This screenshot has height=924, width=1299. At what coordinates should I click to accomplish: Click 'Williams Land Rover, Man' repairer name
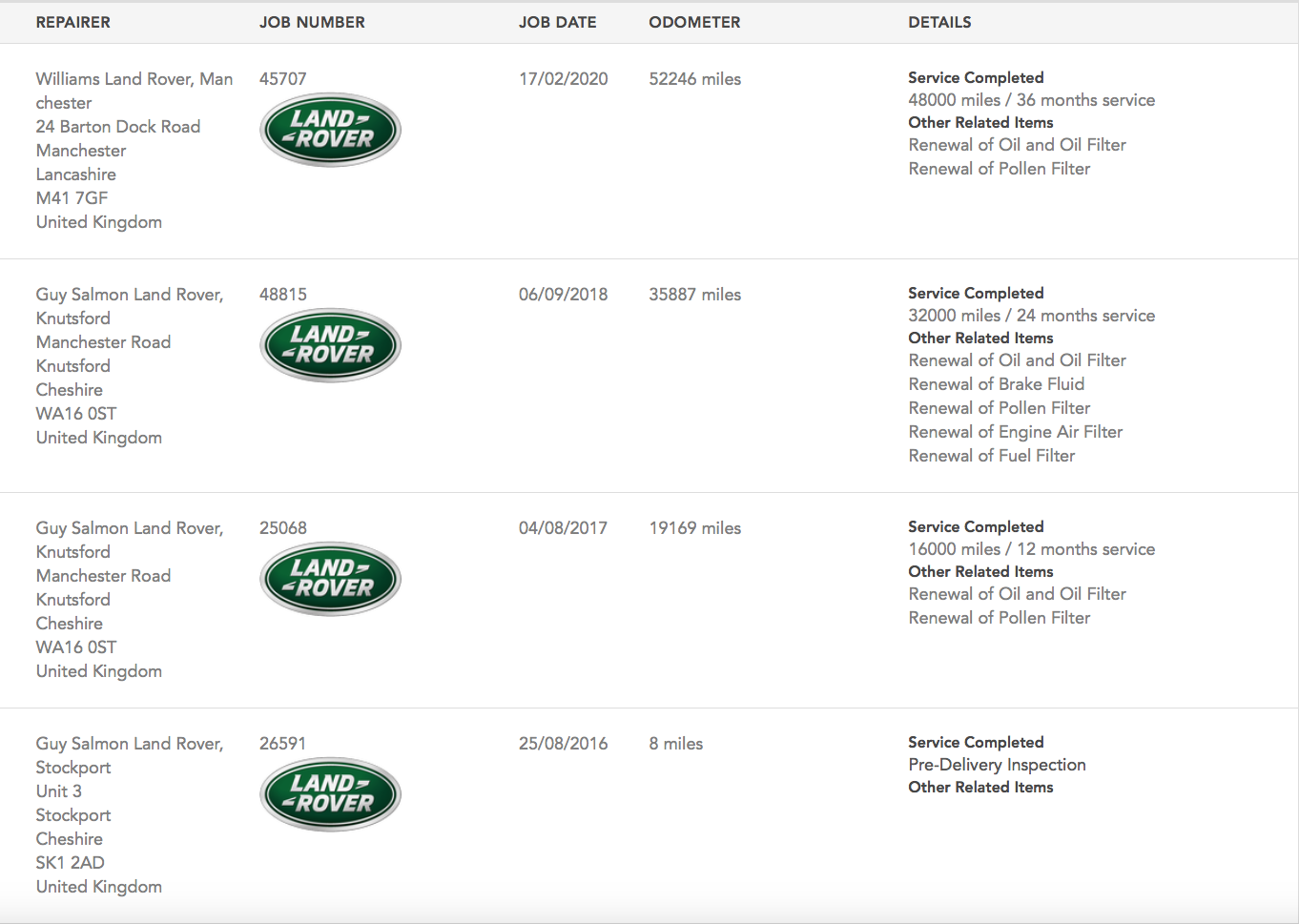(x=134, y=79)
